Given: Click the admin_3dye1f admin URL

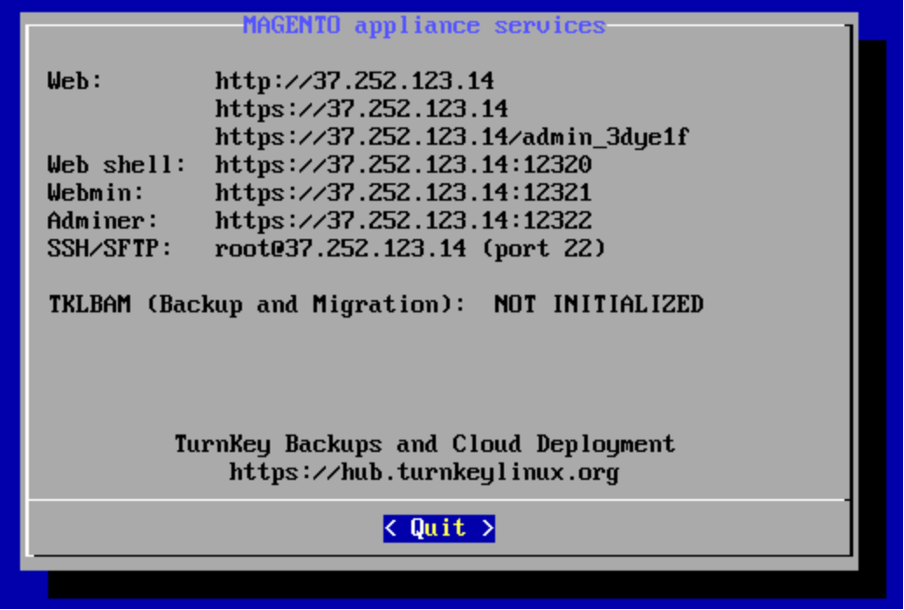Looking at the screenshot, I should 452,137.
